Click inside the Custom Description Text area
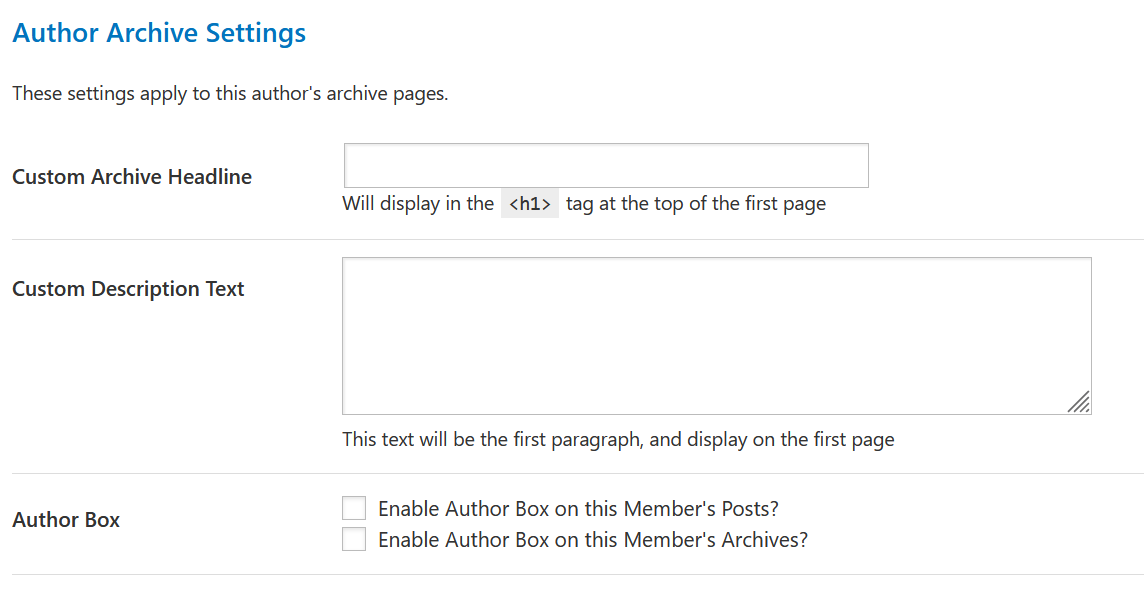 click(716, 336)
